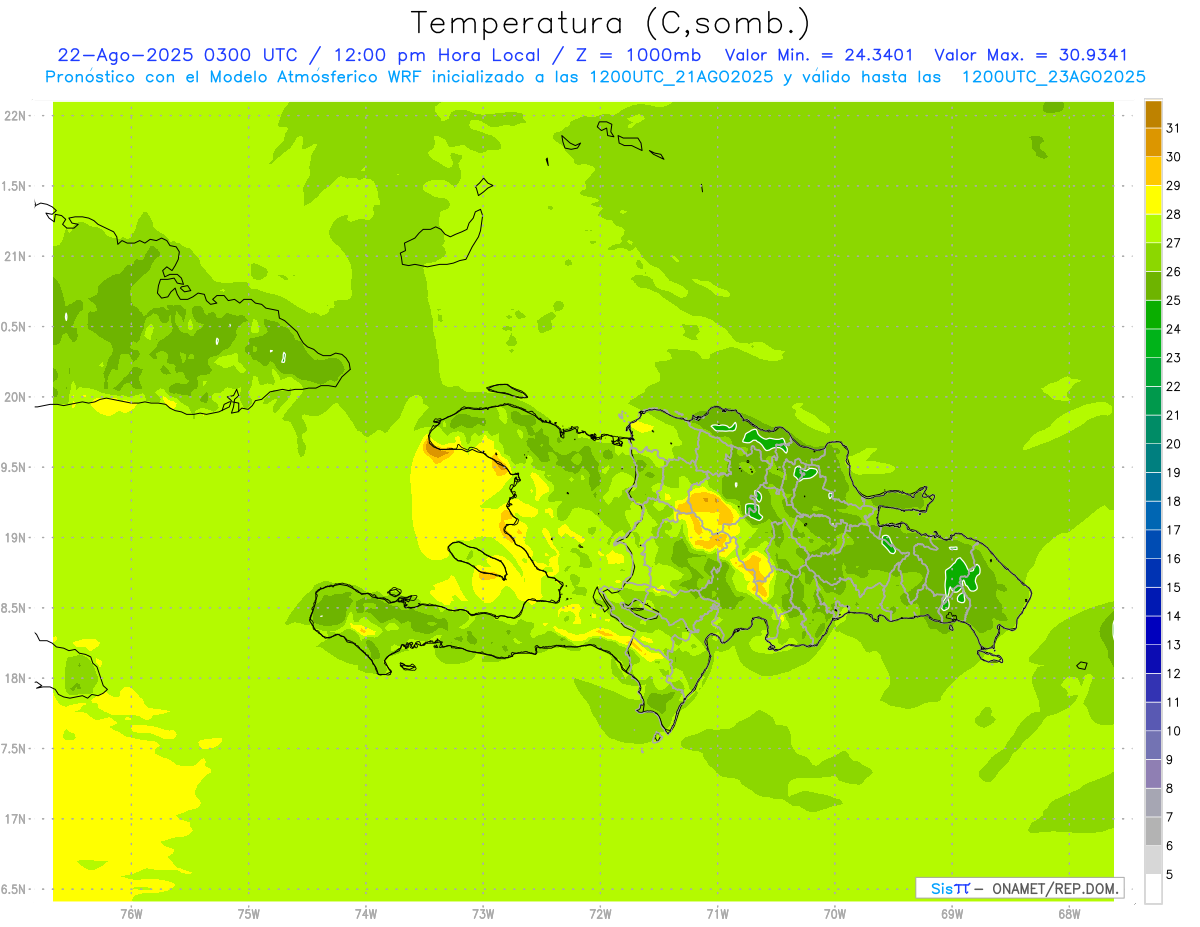1200x927 pixels.
Task: Click the legend value 16
Action: pyautogui.click(x=1174, y=559)
